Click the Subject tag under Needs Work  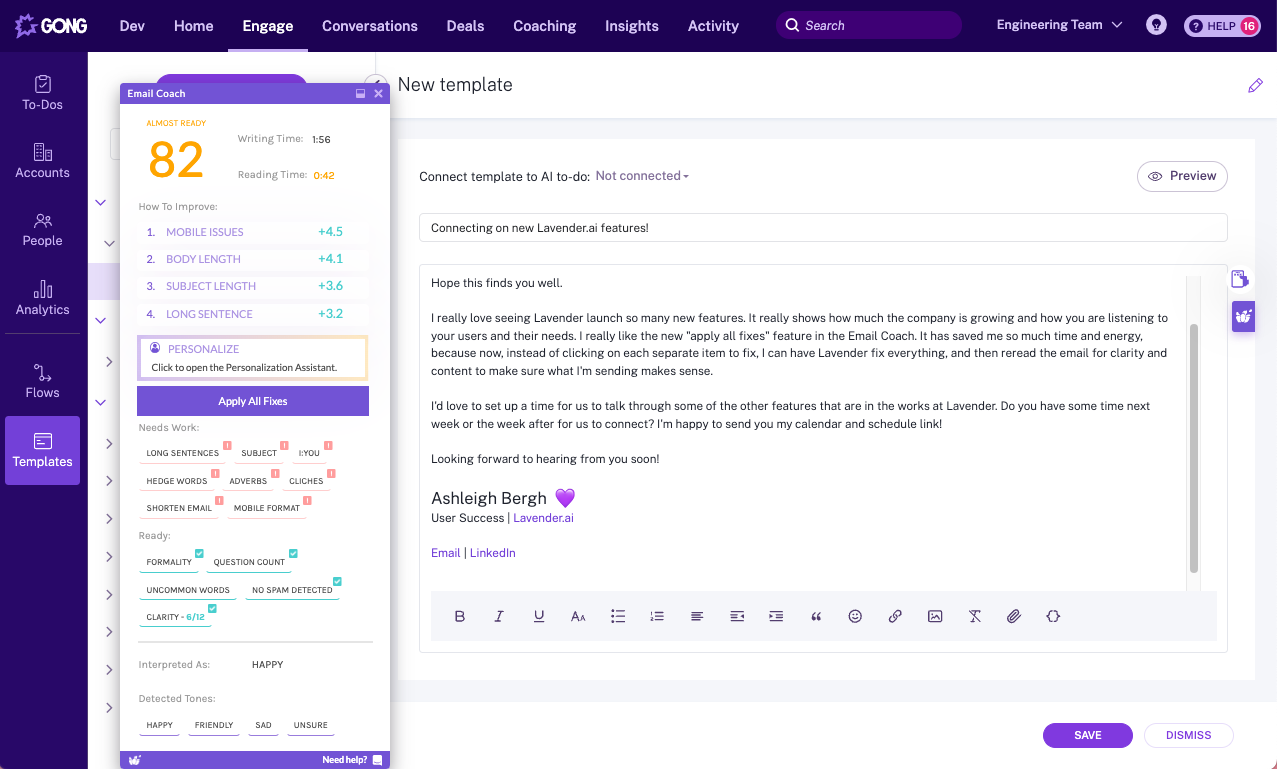[259, 453]
